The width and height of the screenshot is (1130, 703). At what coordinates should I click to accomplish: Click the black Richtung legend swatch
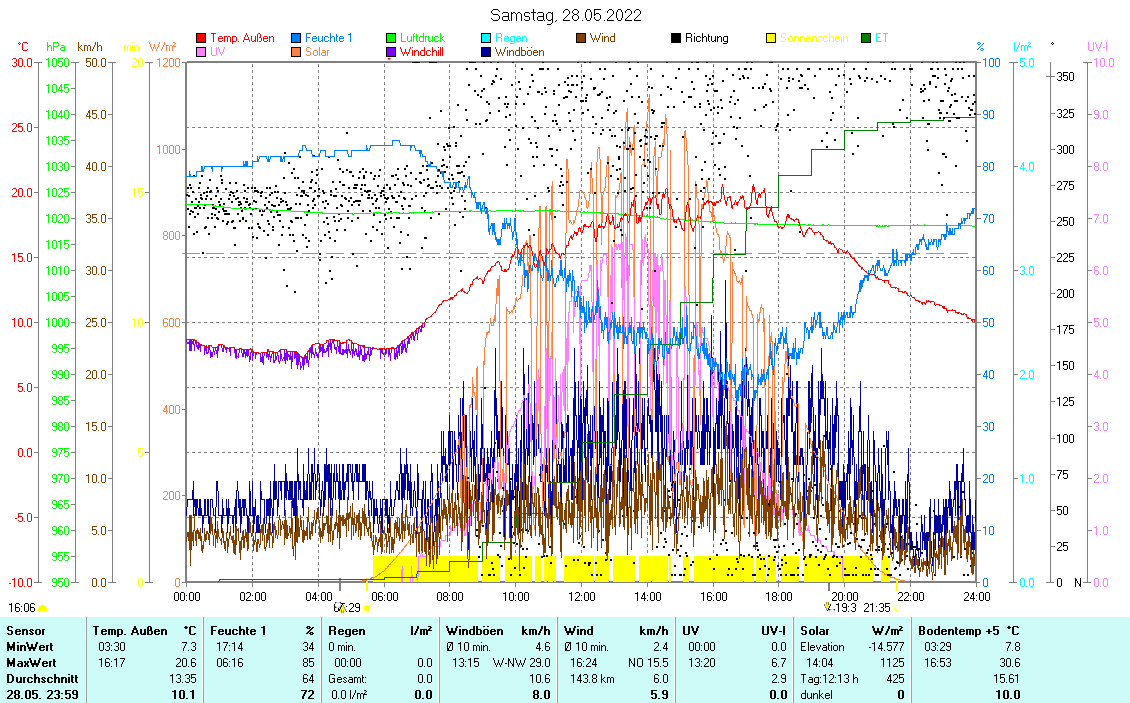[676, 38]
